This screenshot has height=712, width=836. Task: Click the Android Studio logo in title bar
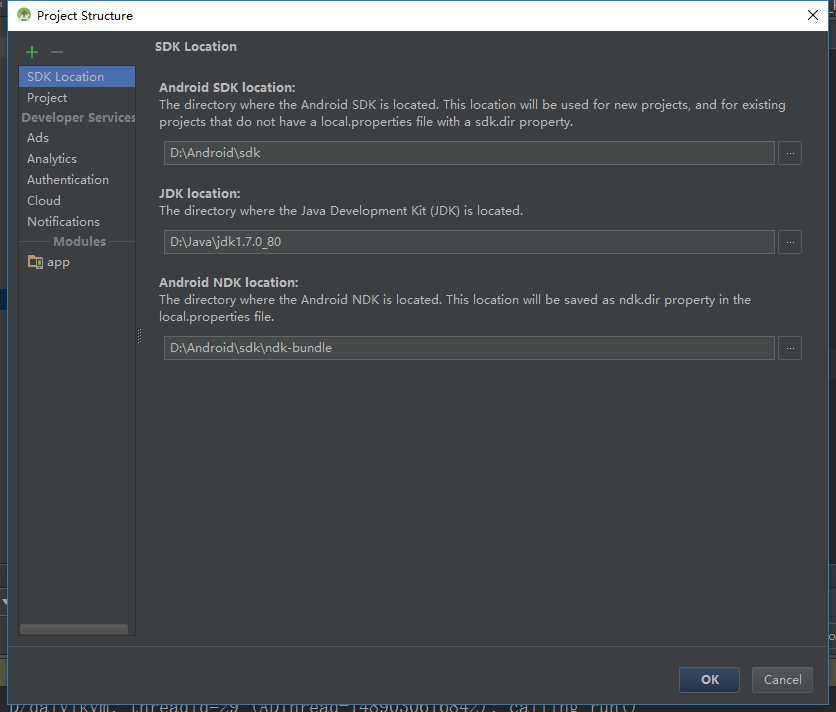23,15
